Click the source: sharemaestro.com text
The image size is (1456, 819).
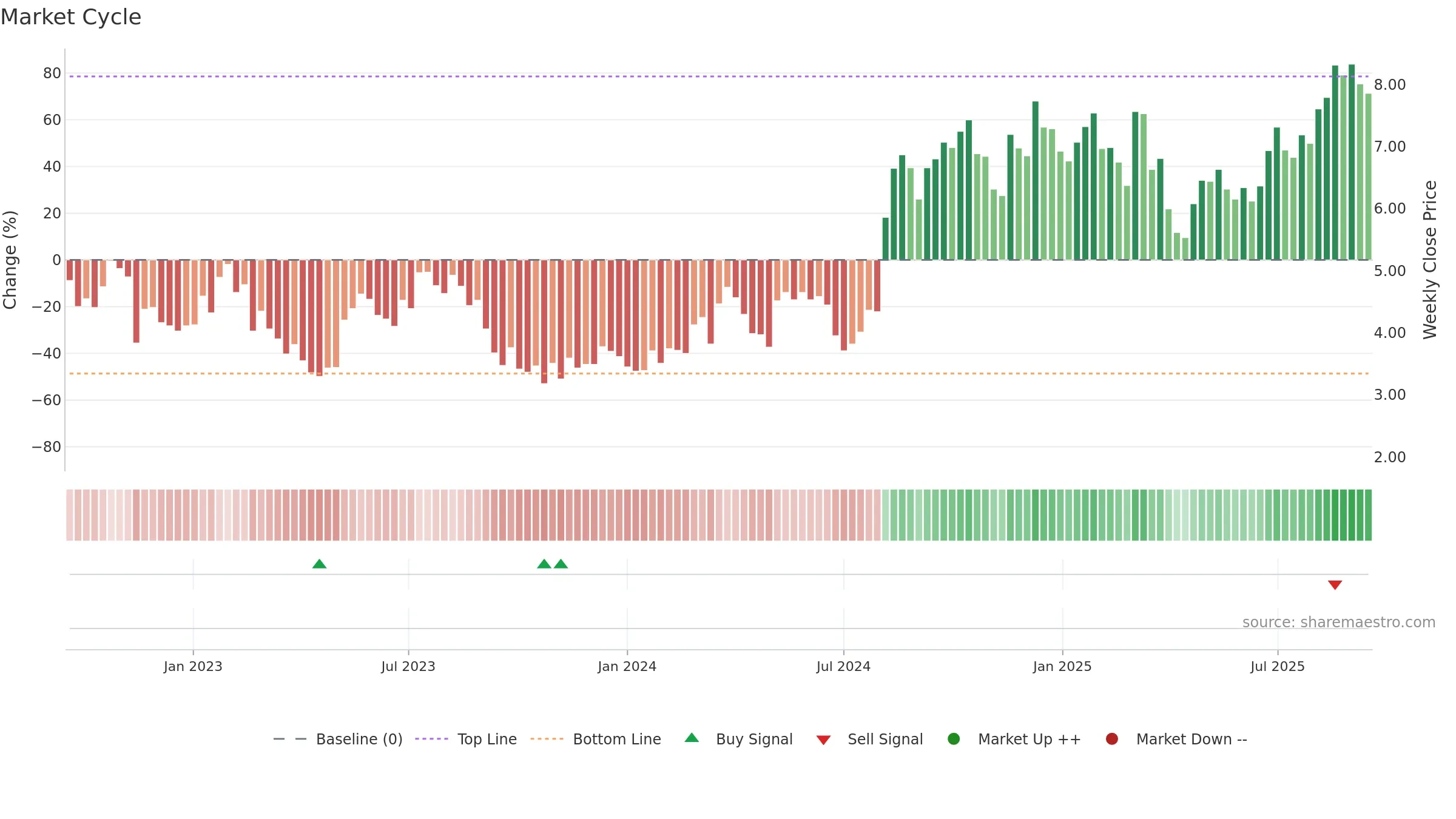pyautogui.click(x=1339, y=622)
